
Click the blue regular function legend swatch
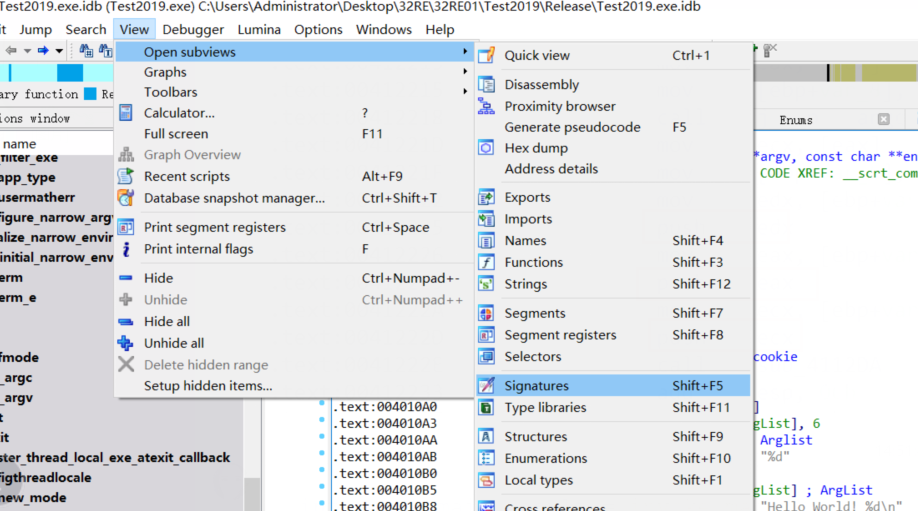pos(90,94)
